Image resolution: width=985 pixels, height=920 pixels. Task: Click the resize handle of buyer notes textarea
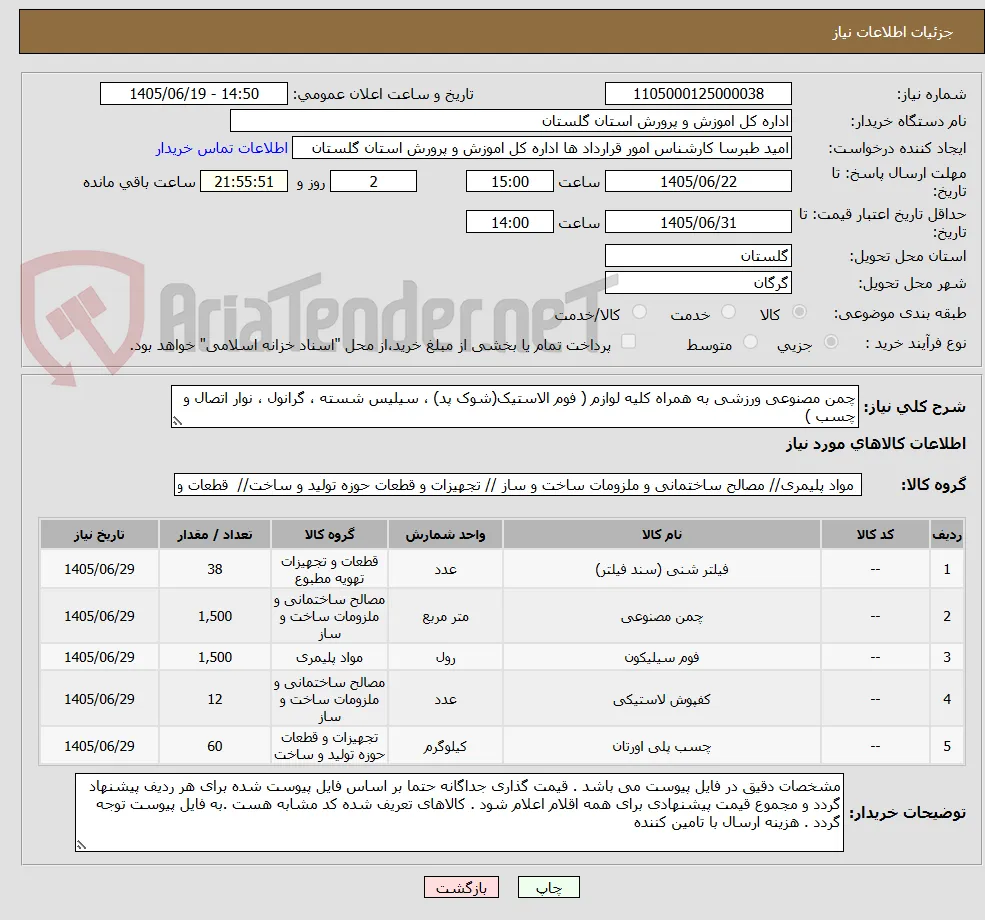click(x=81, y=845)
